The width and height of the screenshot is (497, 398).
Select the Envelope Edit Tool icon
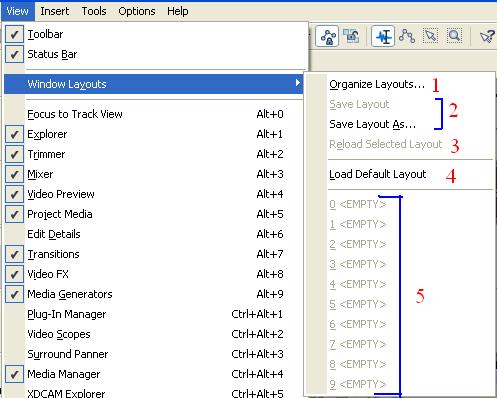(407, 36)
